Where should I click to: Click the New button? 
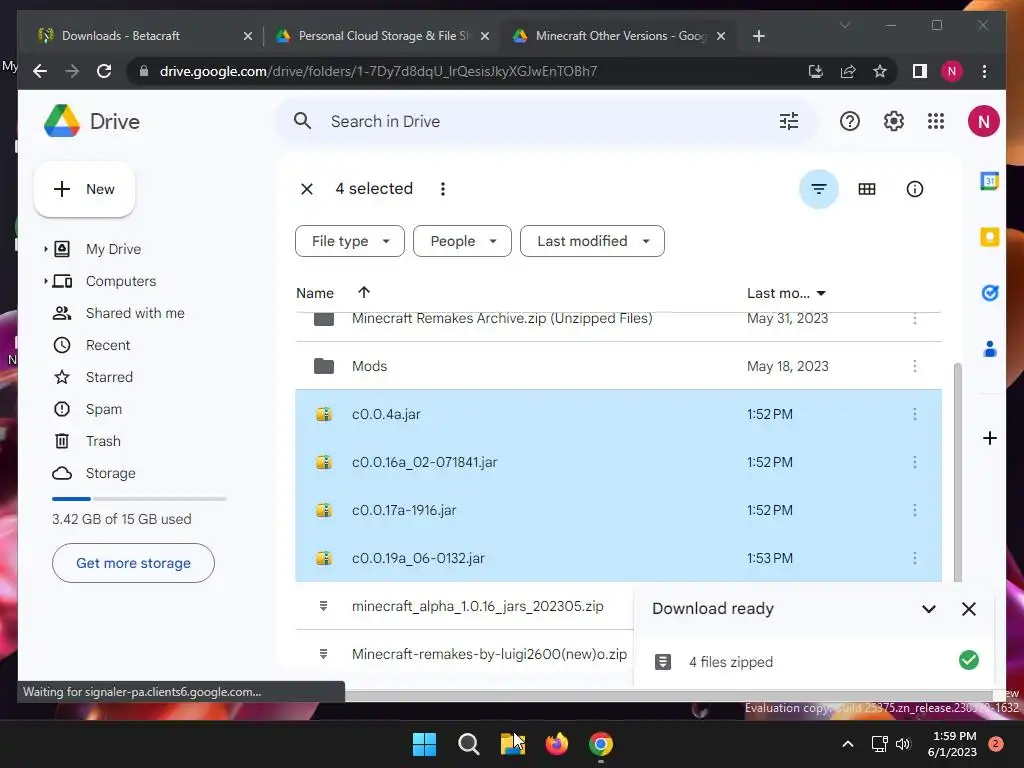[x=84, y=189]
